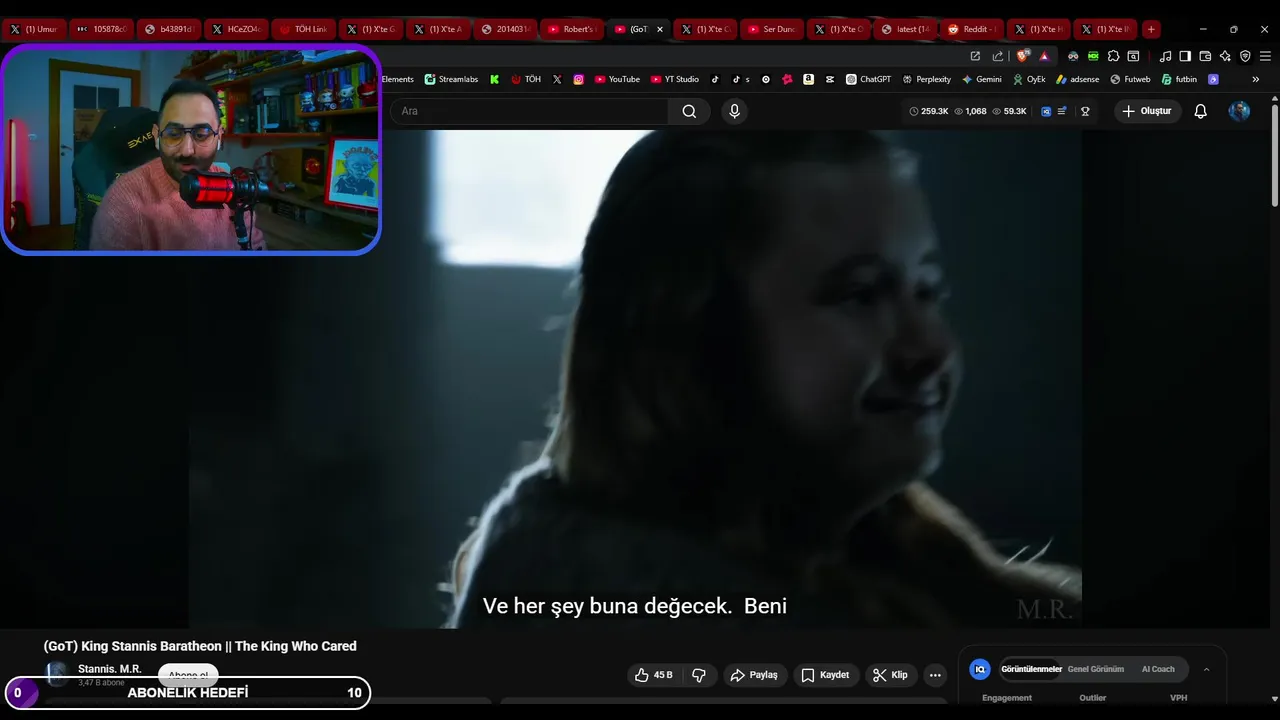Switch to Genel Görünüm tab
The width and height of the screenshot is (1280, 720).
(1096, 669)
